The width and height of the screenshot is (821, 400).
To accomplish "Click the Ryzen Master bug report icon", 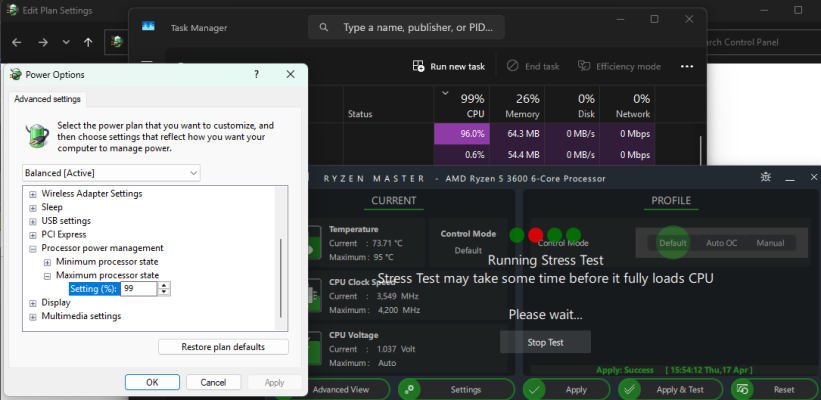I will [765, 177].
